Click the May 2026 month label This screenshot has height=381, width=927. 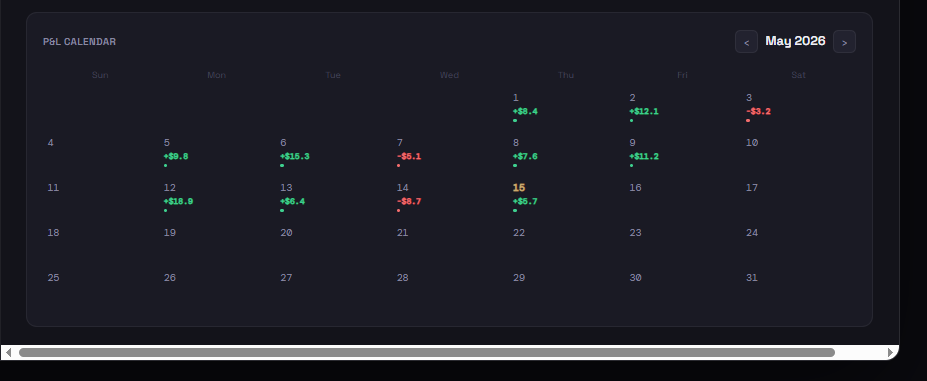795,41
